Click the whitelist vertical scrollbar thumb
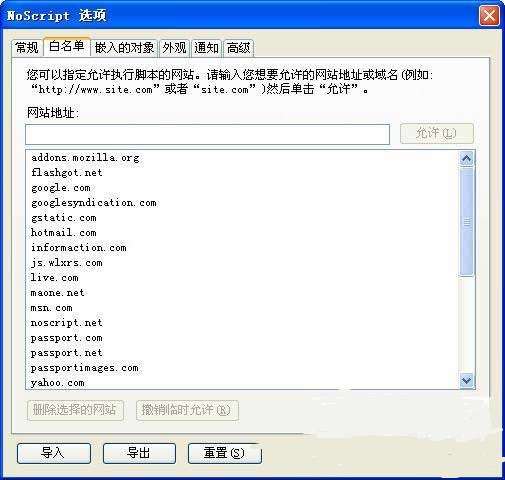This screenshot has width=505, height=480. tap(466, 222)
